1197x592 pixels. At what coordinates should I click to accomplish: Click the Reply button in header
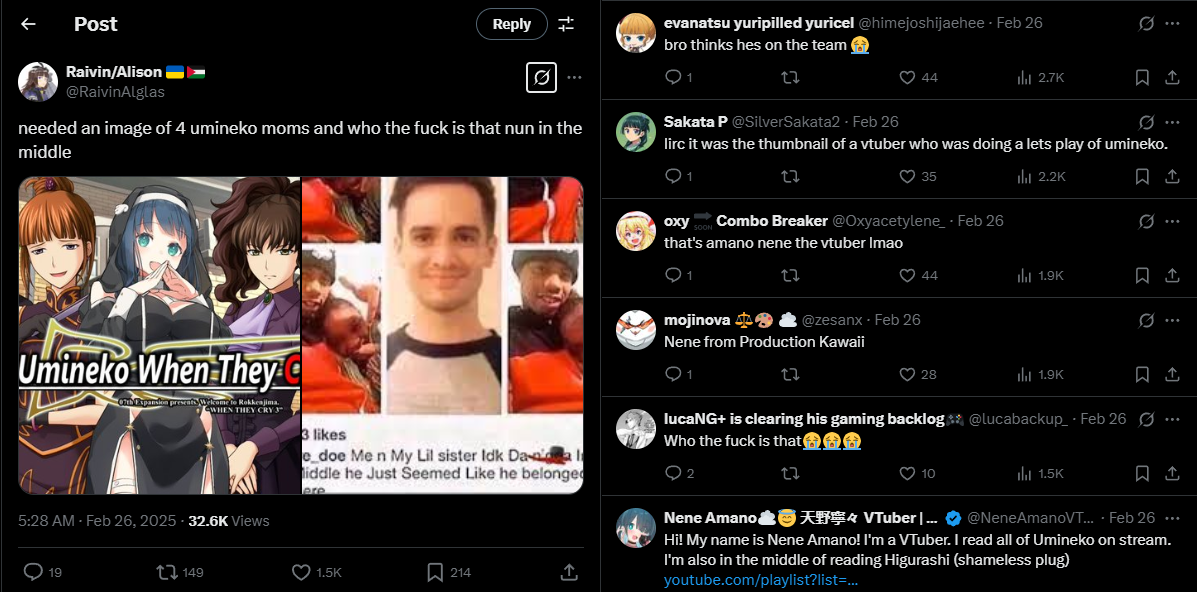tap(511, 24)
